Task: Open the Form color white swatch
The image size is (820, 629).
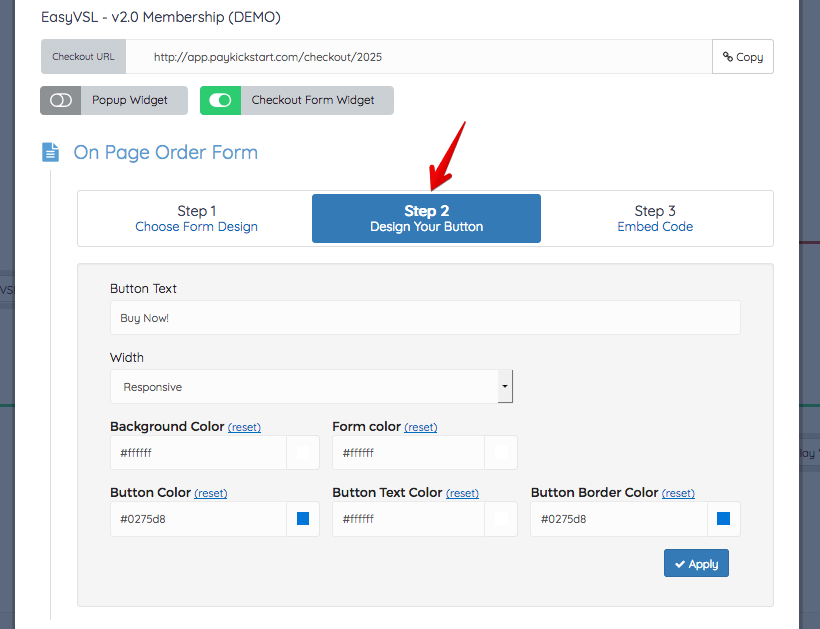Action: pyautogui.click(x=501, y=453)
